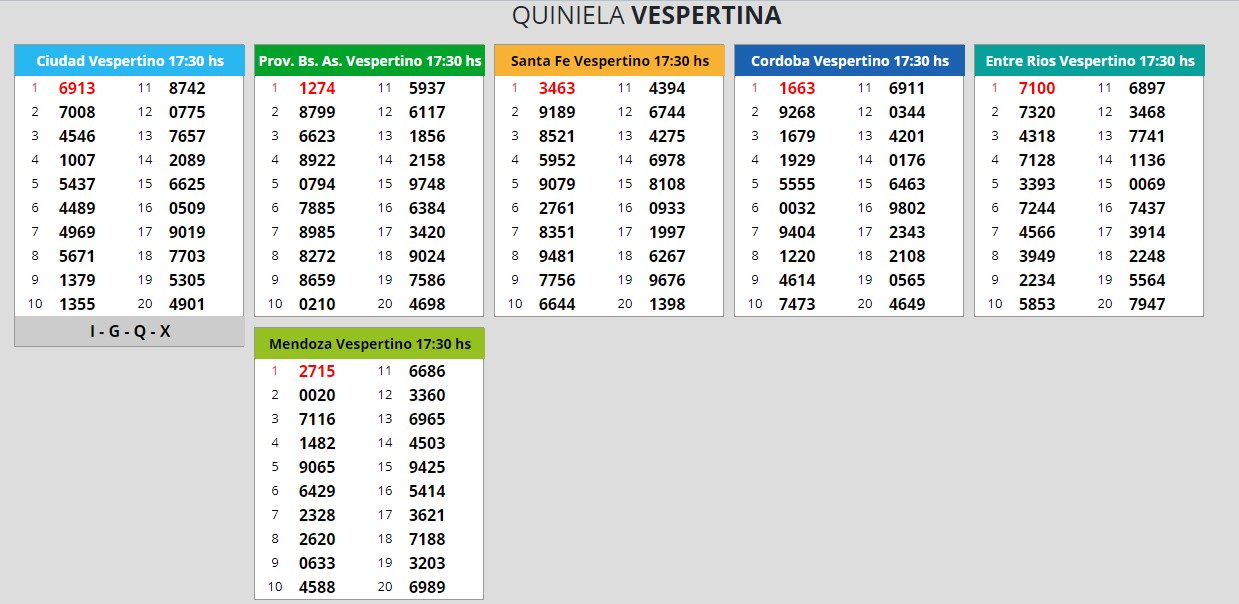Click the Cordoba Vespertino 17:30 hs header
Screen dimensions: 1239x604
(x=849, y=61)
